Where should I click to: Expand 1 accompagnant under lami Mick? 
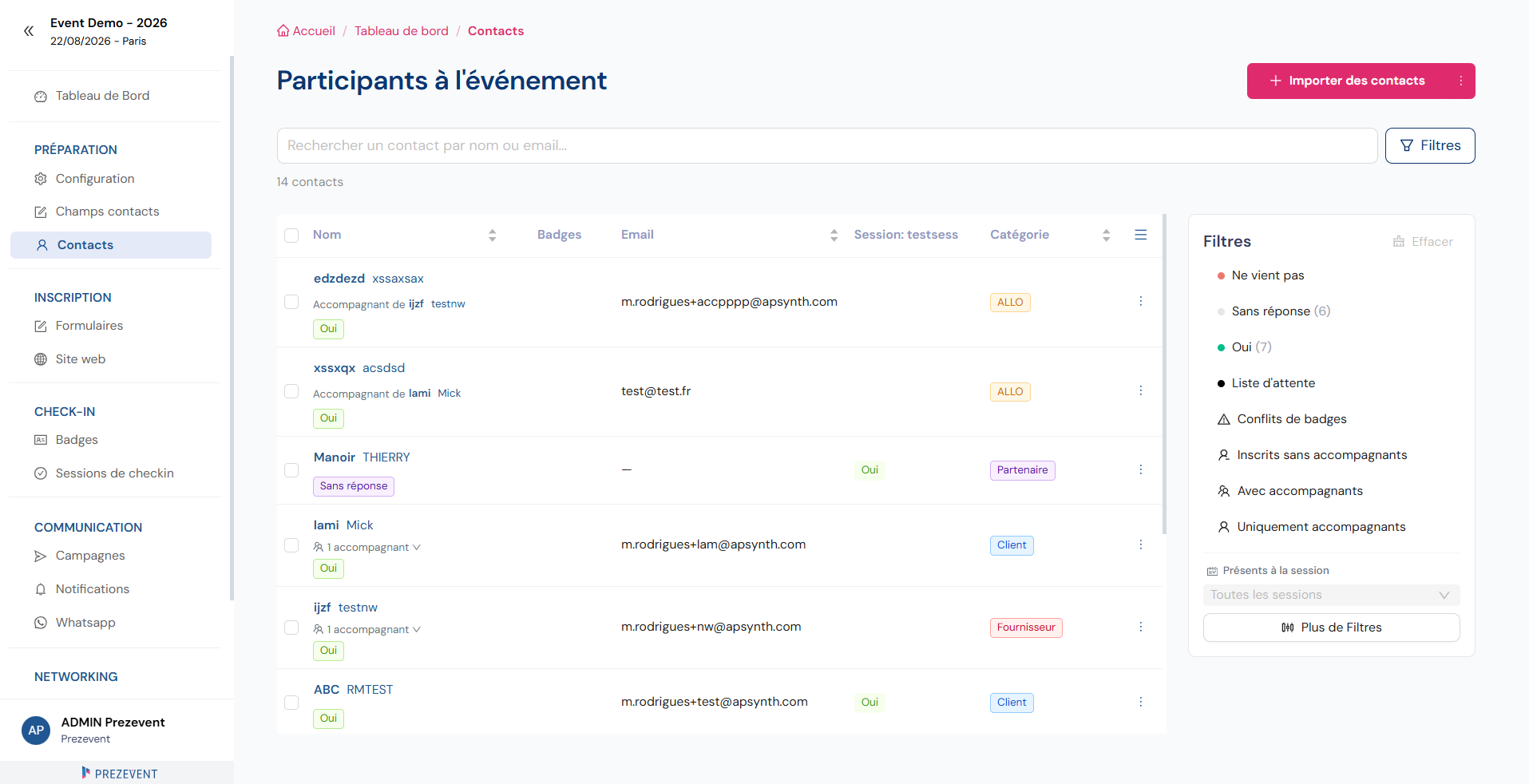pyautogui.click(x=367, y=547)
